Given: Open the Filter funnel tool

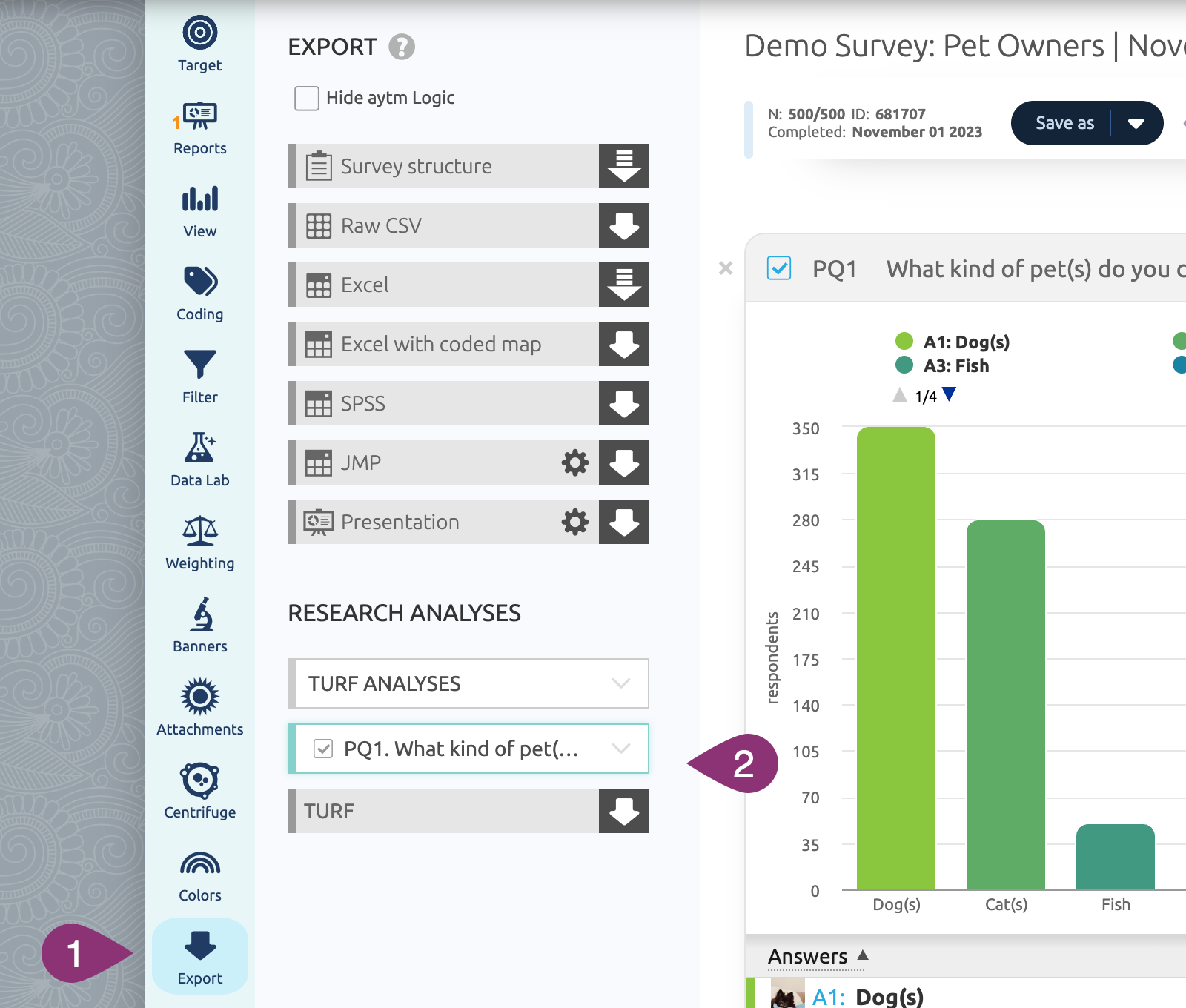Looking at the screenshot, I should (x=199, y=377).
